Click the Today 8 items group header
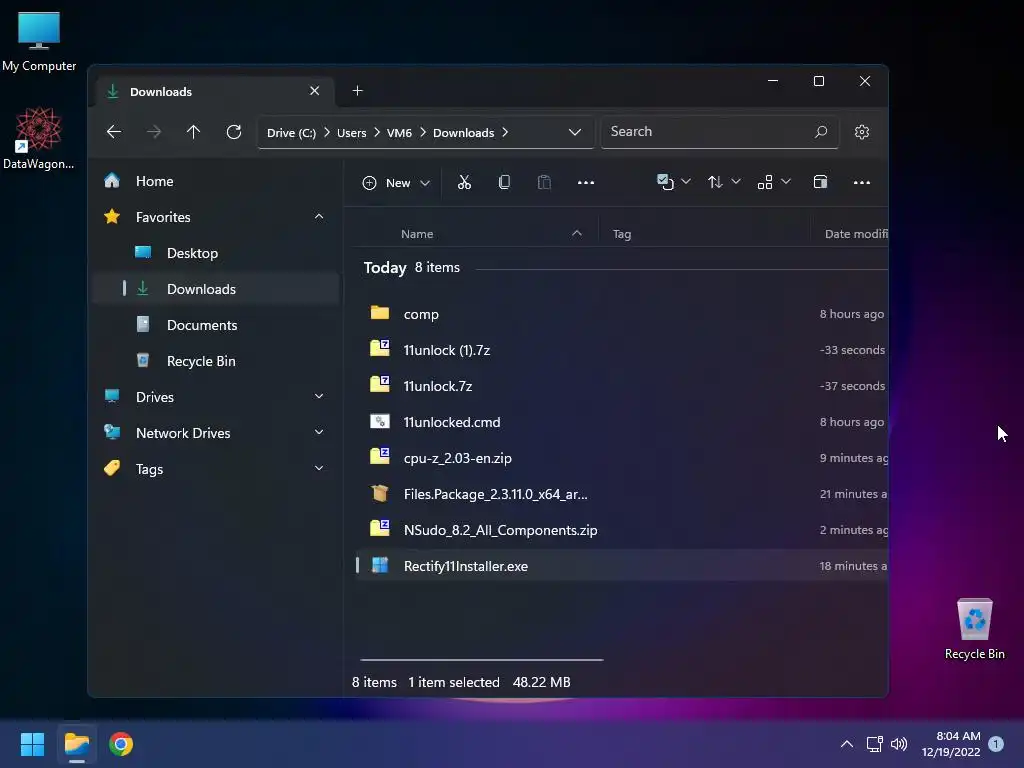 pos(411,268)
